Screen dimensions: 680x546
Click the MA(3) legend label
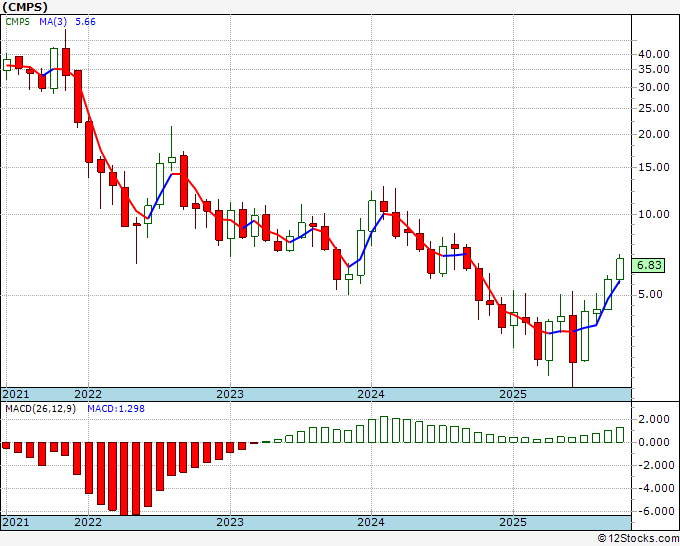tap(52, 22)
